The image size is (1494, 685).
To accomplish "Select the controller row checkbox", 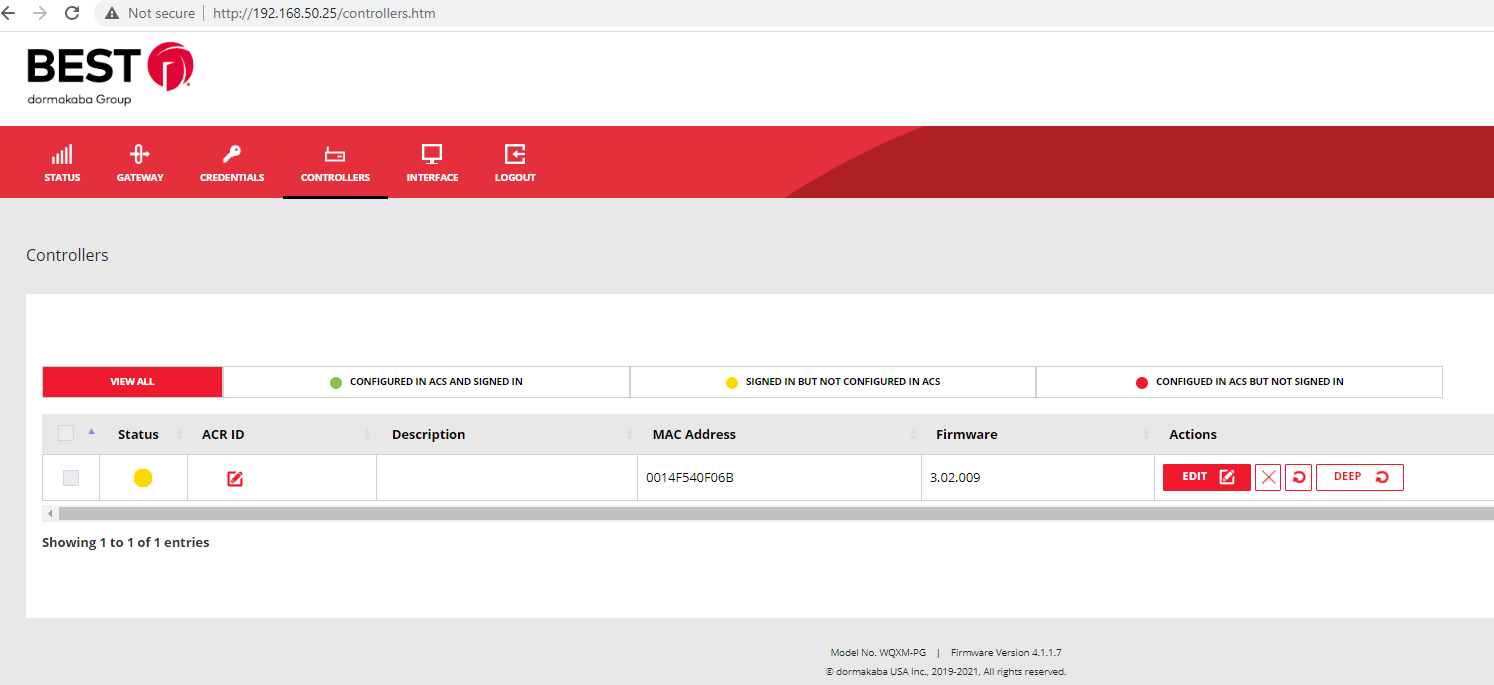I will click(x=70, y=478).
